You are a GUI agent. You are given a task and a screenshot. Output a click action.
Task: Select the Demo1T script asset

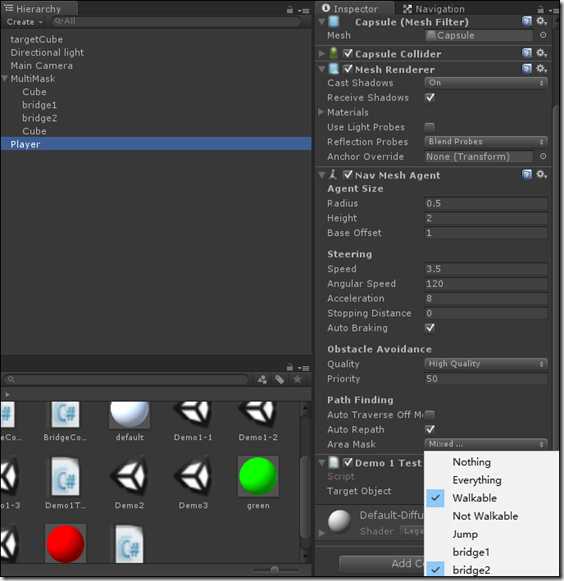tap(65, 483)
